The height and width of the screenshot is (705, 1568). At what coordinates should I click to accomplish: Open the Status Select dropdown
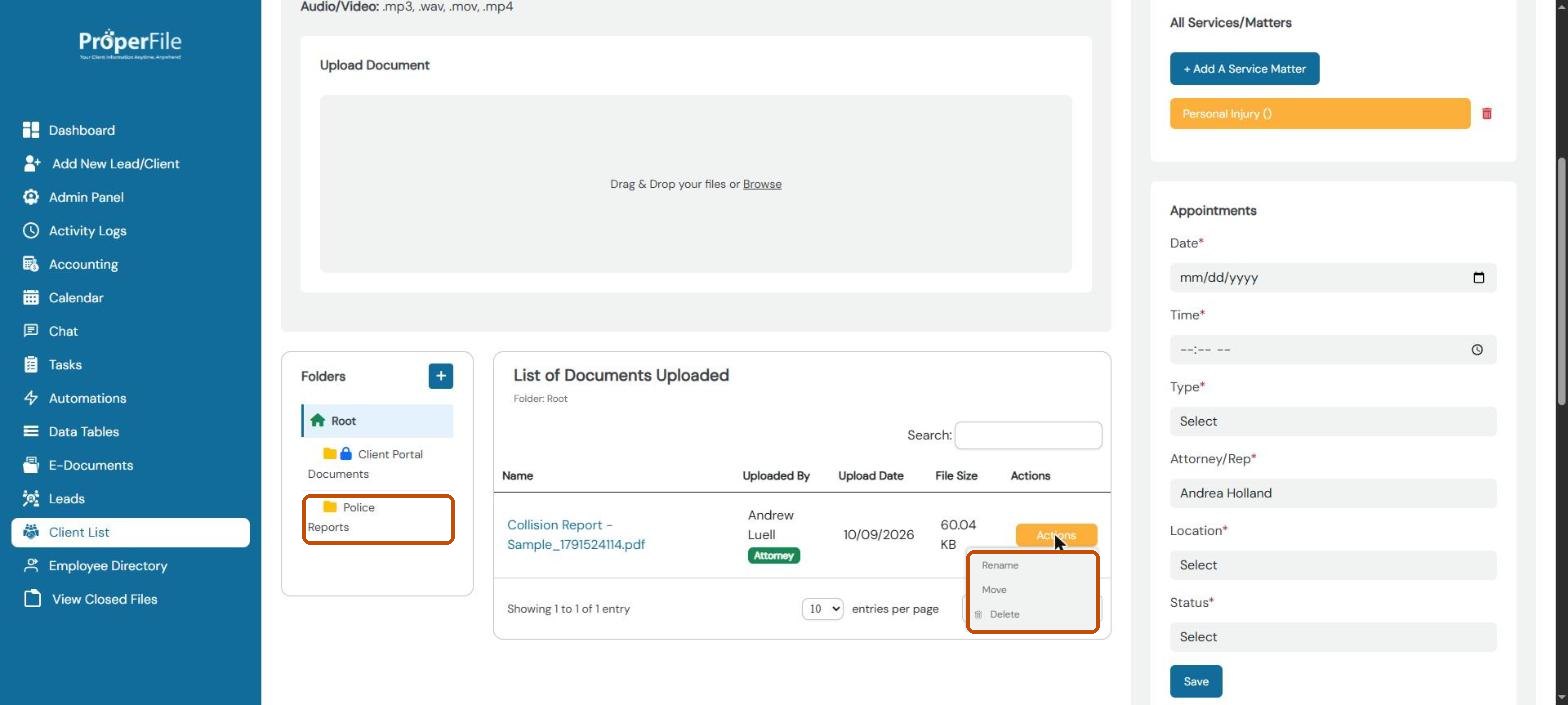tap(1333, 637)
